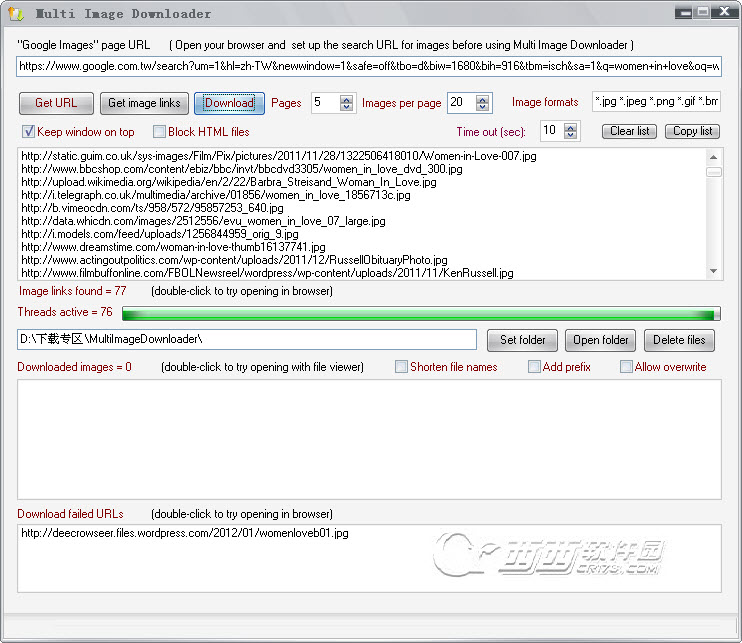Close the Multi Image Downloader window
This screenshot has width=742, height=643.
(724, 12)
